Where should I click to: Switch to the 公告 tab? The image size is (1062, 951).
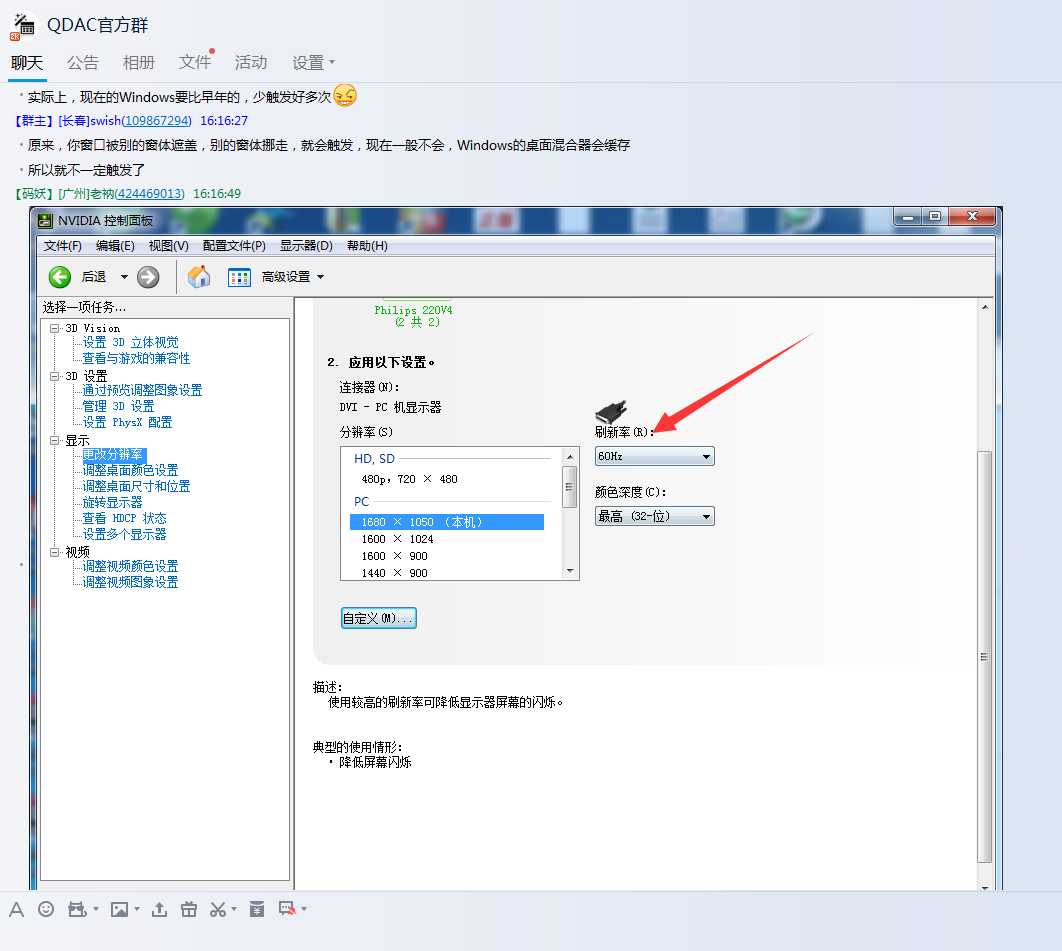[x=83, y=63]
